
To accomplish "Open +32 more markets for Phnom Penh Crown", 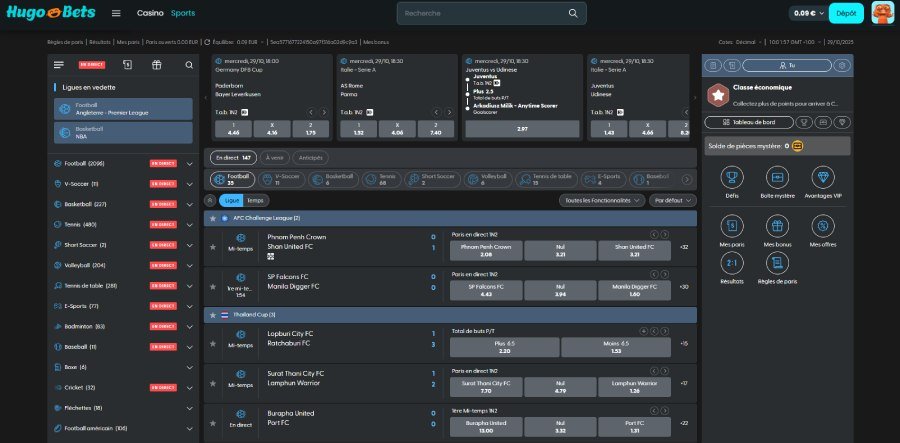I will [684, 247].
